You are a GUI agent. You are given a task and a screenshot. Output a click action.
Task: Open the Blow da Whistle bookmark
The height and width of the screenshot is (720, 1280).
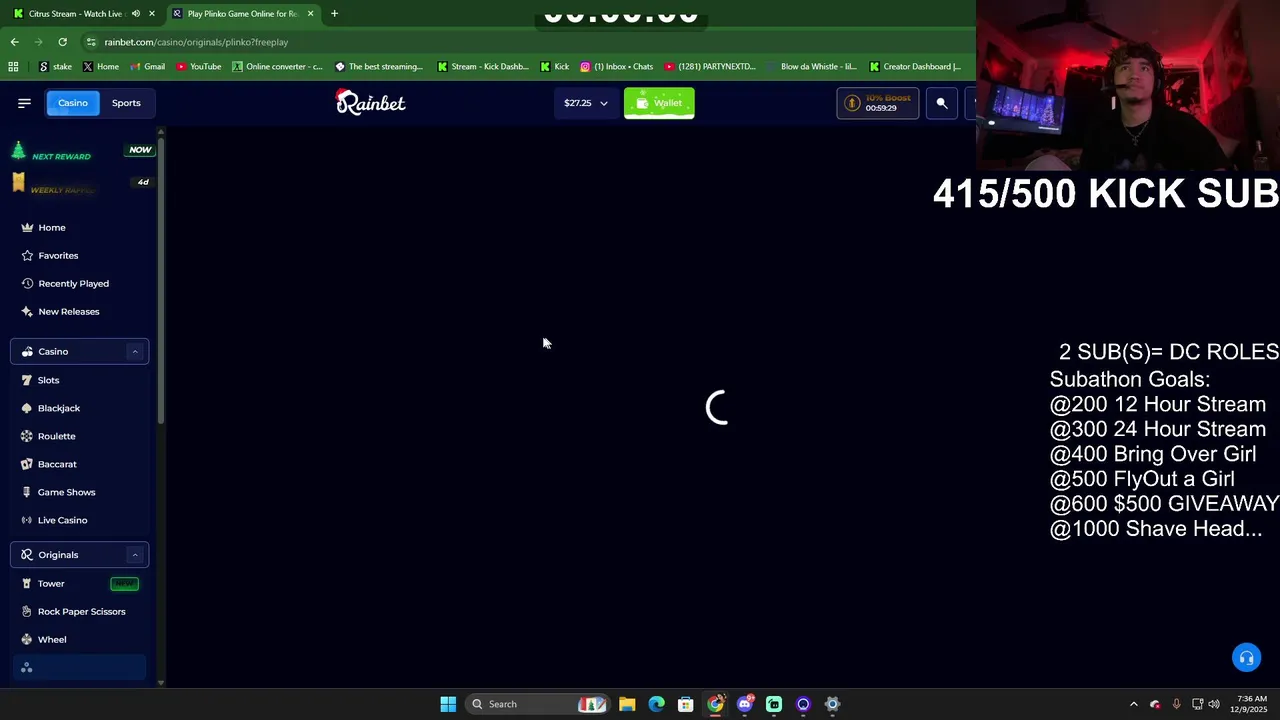tap(810, 67)
